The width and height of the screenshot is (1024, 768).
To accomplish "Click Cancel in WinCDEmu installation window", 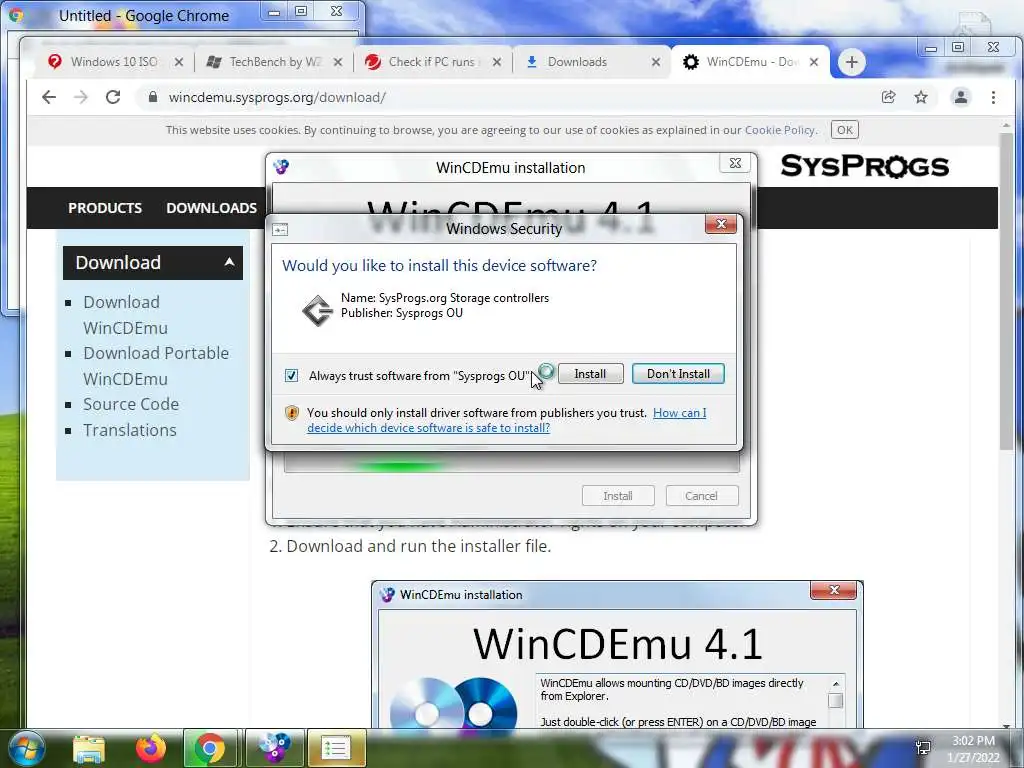I will [701, 496].
